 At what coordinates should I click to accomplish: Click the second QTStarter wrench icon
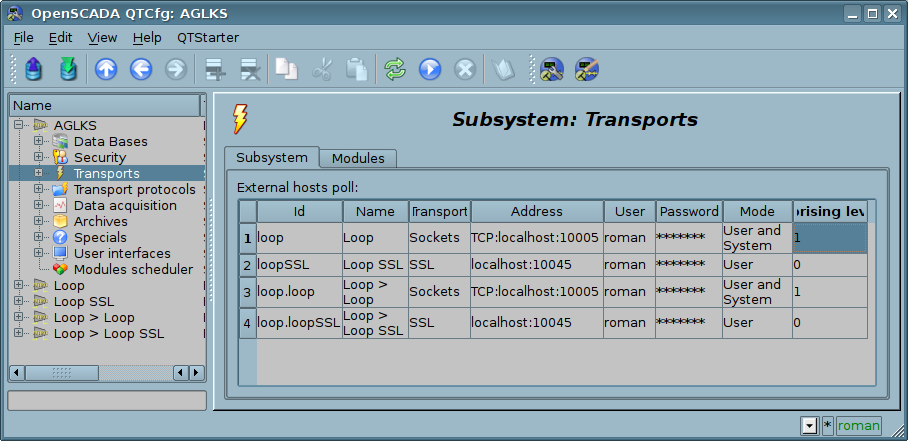587,69
